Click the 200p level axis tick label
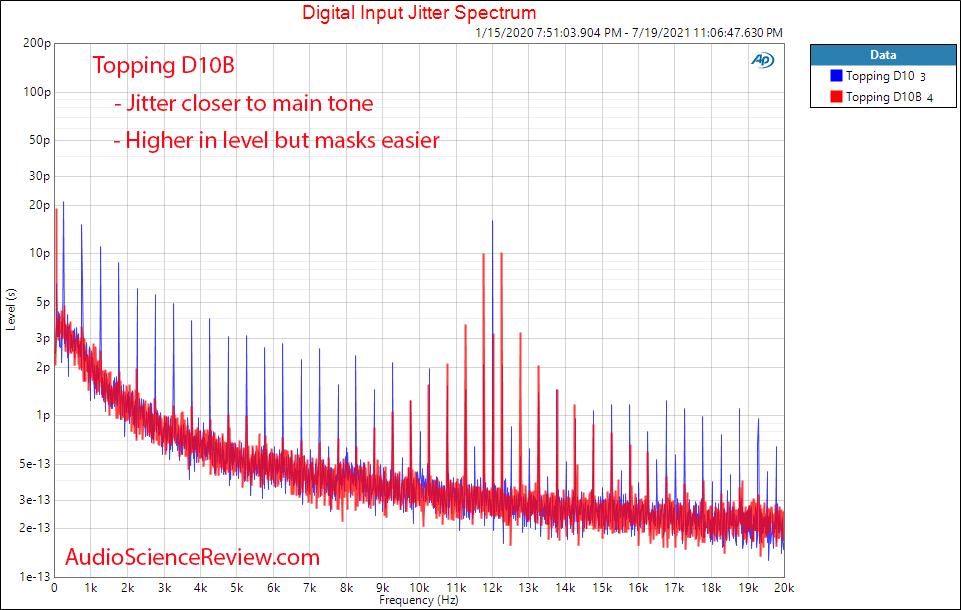The image size is (961, 610). tap(37, 43)
